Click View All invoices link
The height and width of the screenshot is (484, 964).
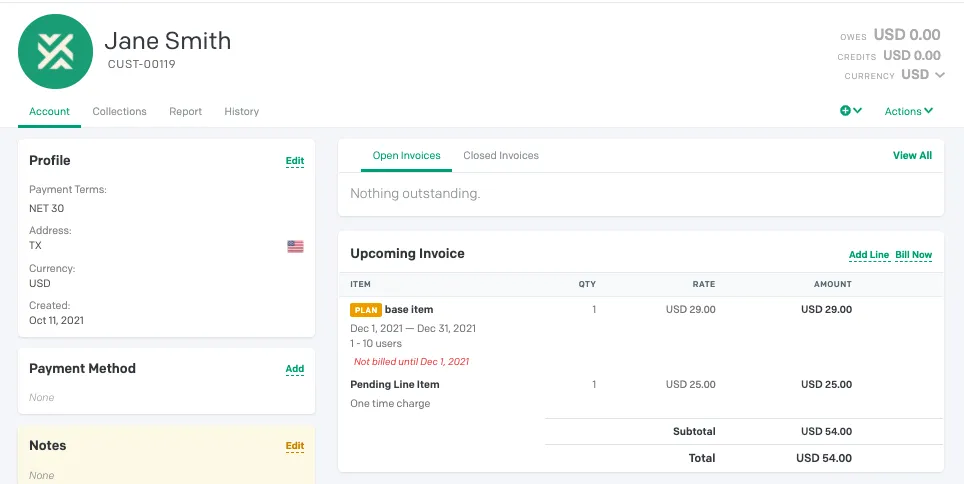(912, 156)
